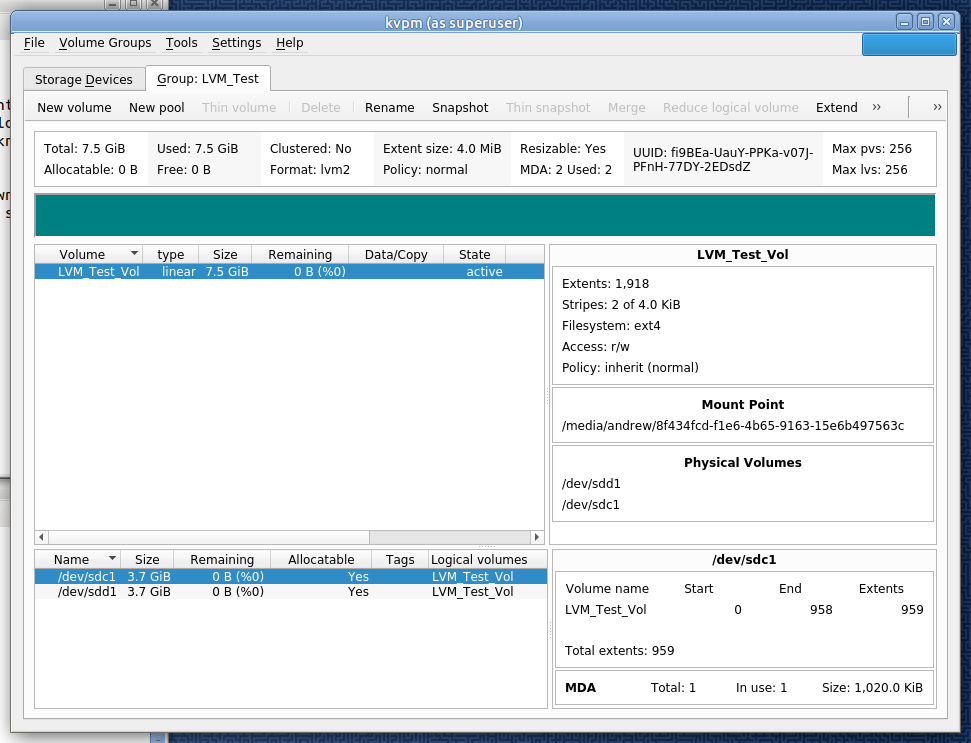The width and height of the screenshot is (971, 743).
Task: Open the Settings menu
Action: [x=237, y=43]
